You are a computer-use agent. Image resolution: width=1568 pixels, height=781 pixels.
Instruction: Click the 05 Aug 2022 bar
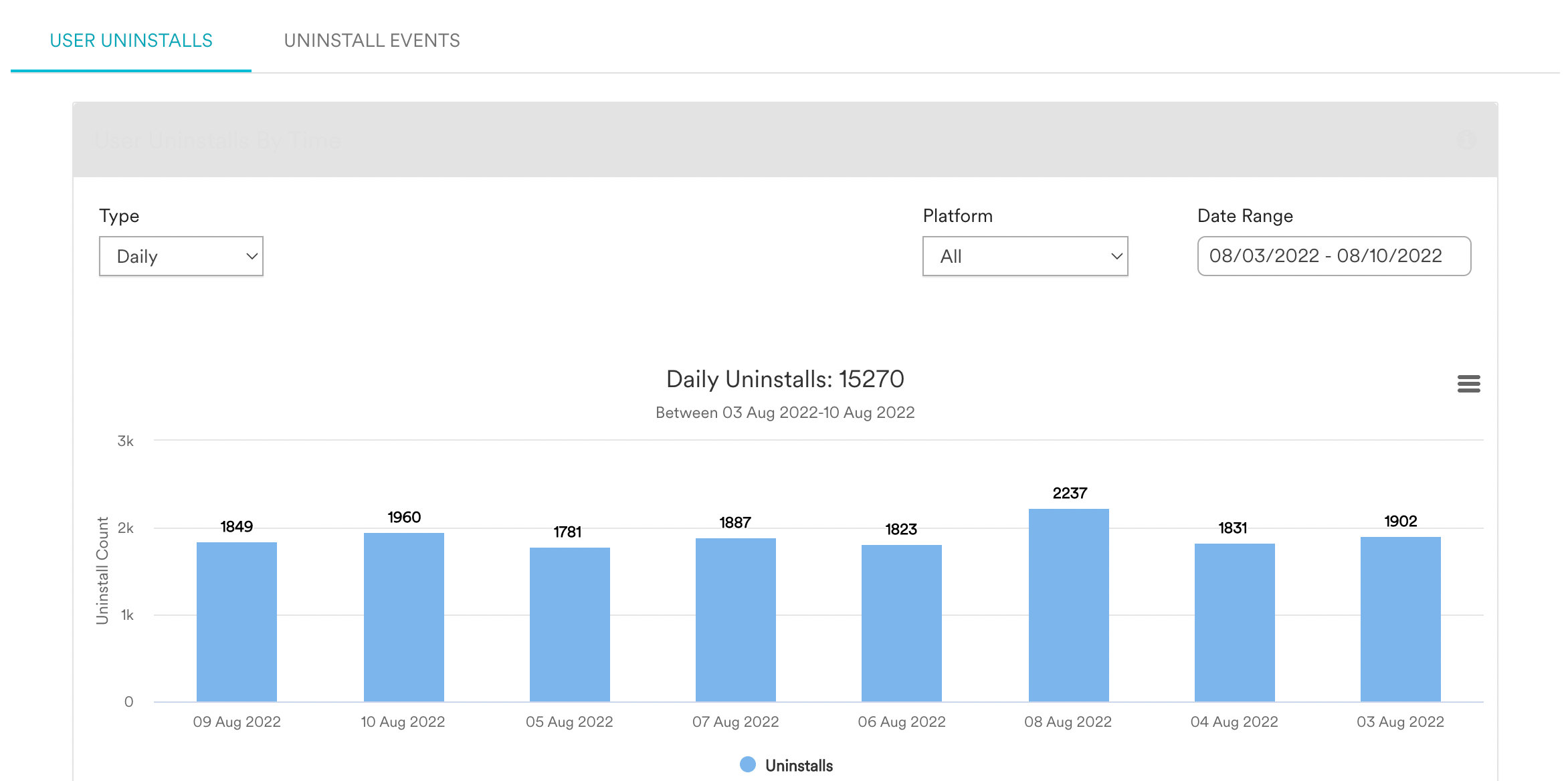pyautogui.click(x=569, y=624)
